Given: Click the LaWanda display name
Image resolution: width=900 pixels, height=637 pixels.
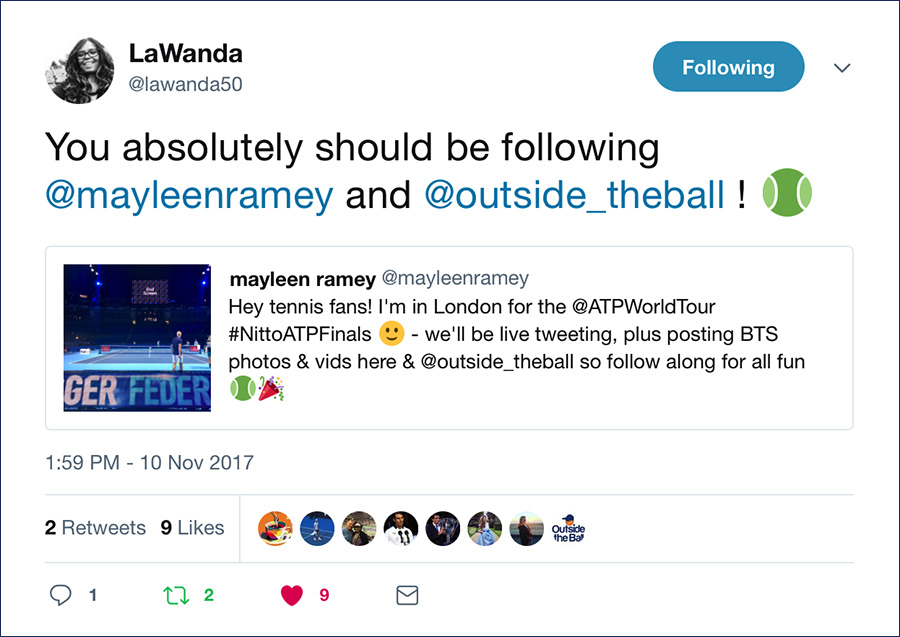Looking at the screenshot, I should pos(185,53).
